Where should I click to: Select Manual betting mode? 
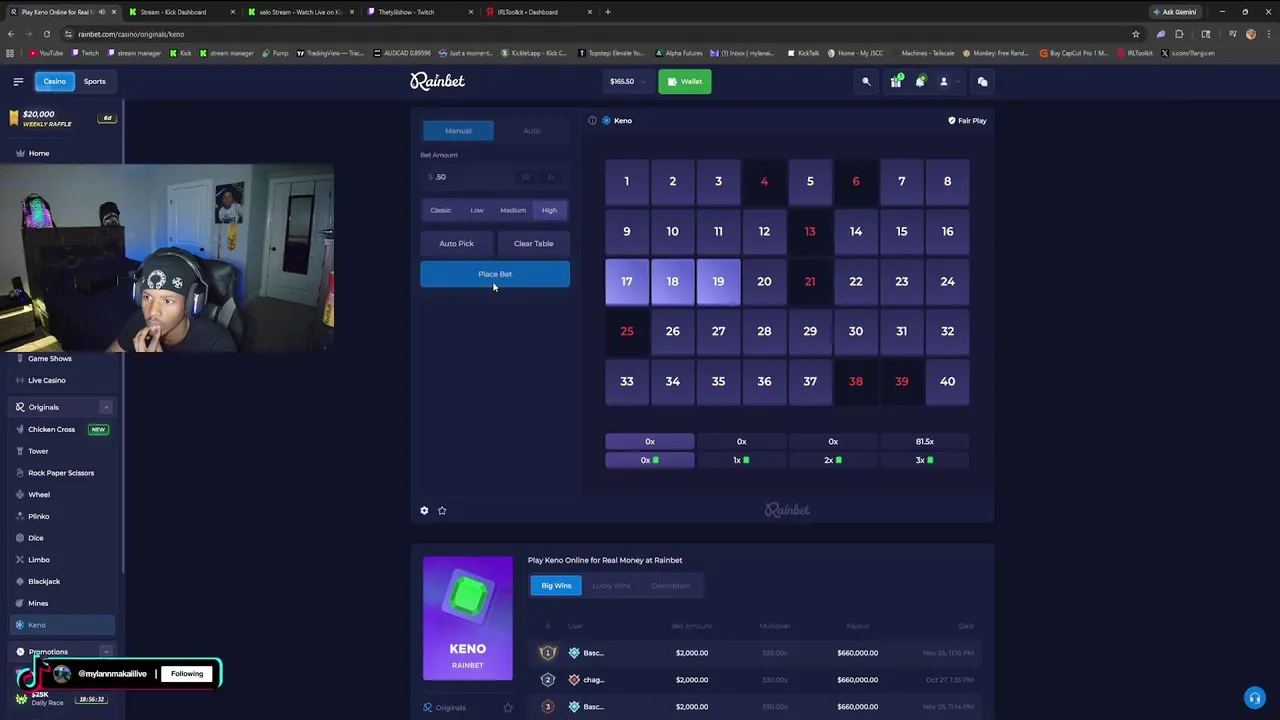(458, 131)
